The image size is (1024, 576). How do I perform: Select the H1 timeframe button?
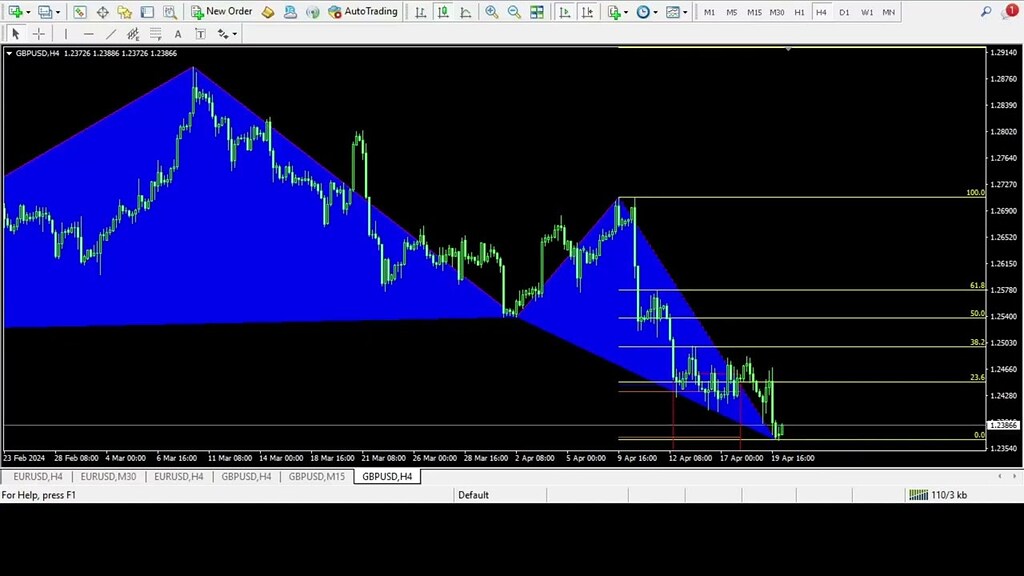pyautogui.click(x=799, y=11)
